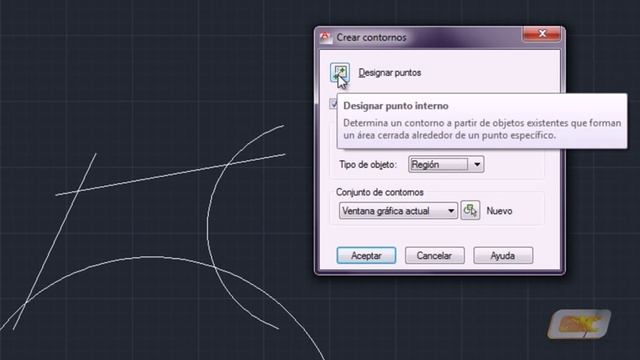Click the Aceptar button
The height and width of the screenshot is (360, 640).
(366, 256)
